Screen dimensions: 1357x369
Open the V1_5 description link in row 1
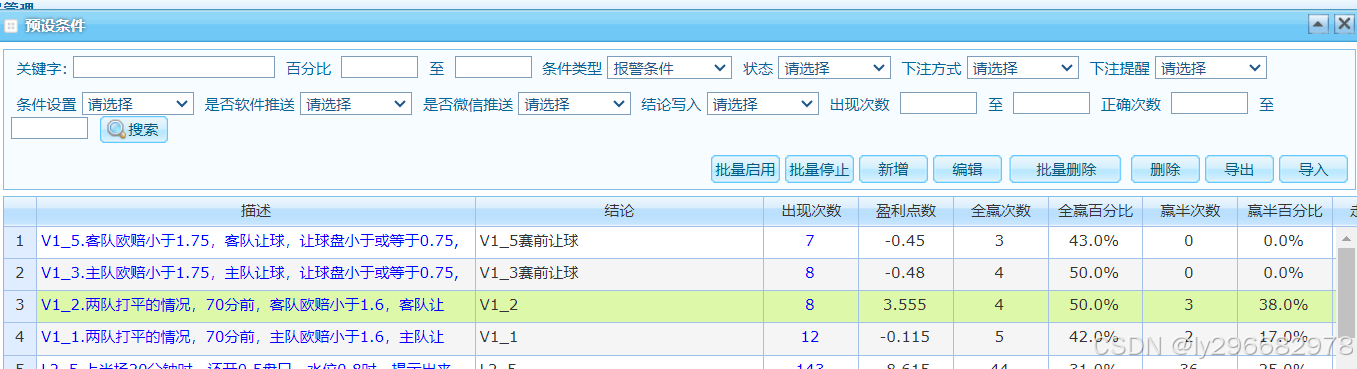(x=250, y=241)
